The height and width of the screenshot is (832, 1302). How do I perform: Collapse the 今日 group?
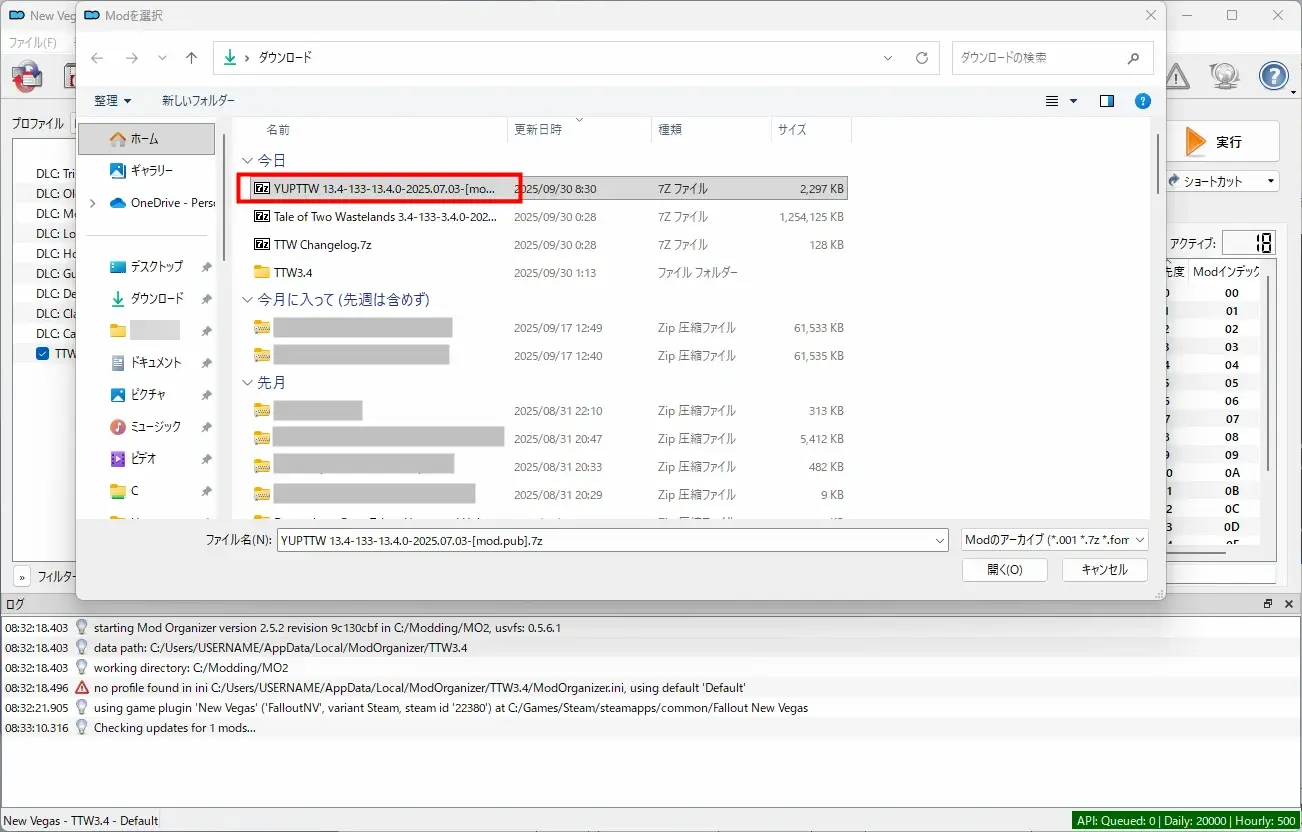click(x=247, y=160)
